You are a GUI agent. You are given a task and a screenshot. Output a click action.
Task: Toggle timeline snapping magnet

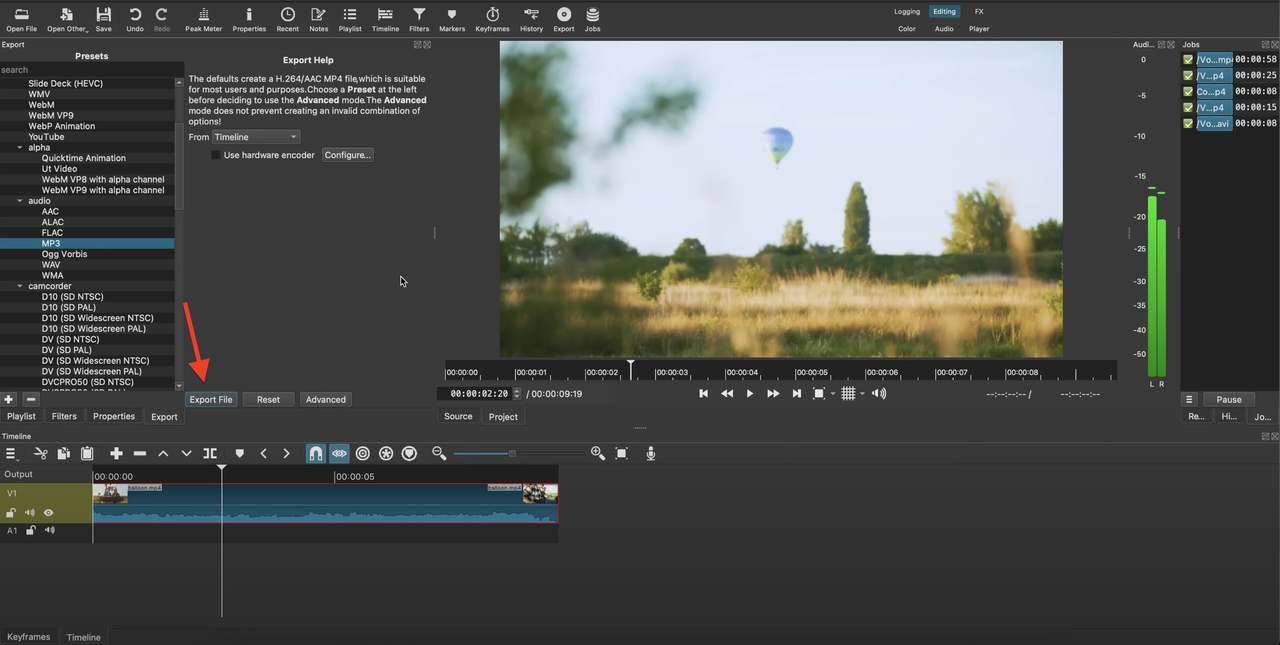tap(315, 454)
